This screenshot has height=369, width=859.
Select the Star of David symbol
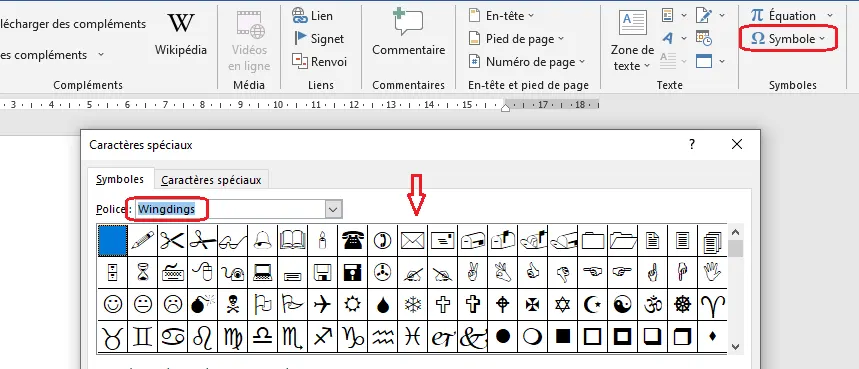click(x=562, y=304)
